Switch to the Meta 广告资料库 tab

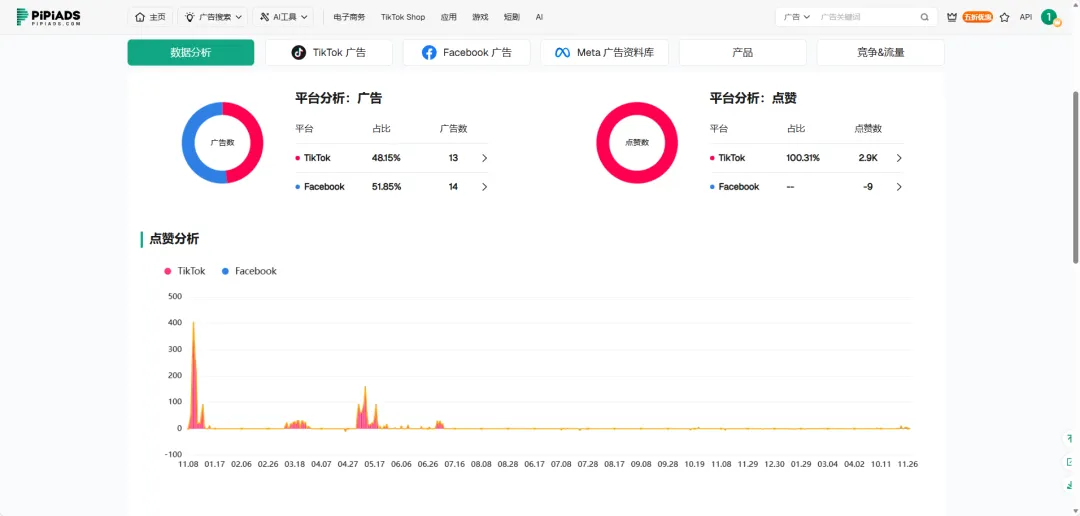tap(604, 52)
